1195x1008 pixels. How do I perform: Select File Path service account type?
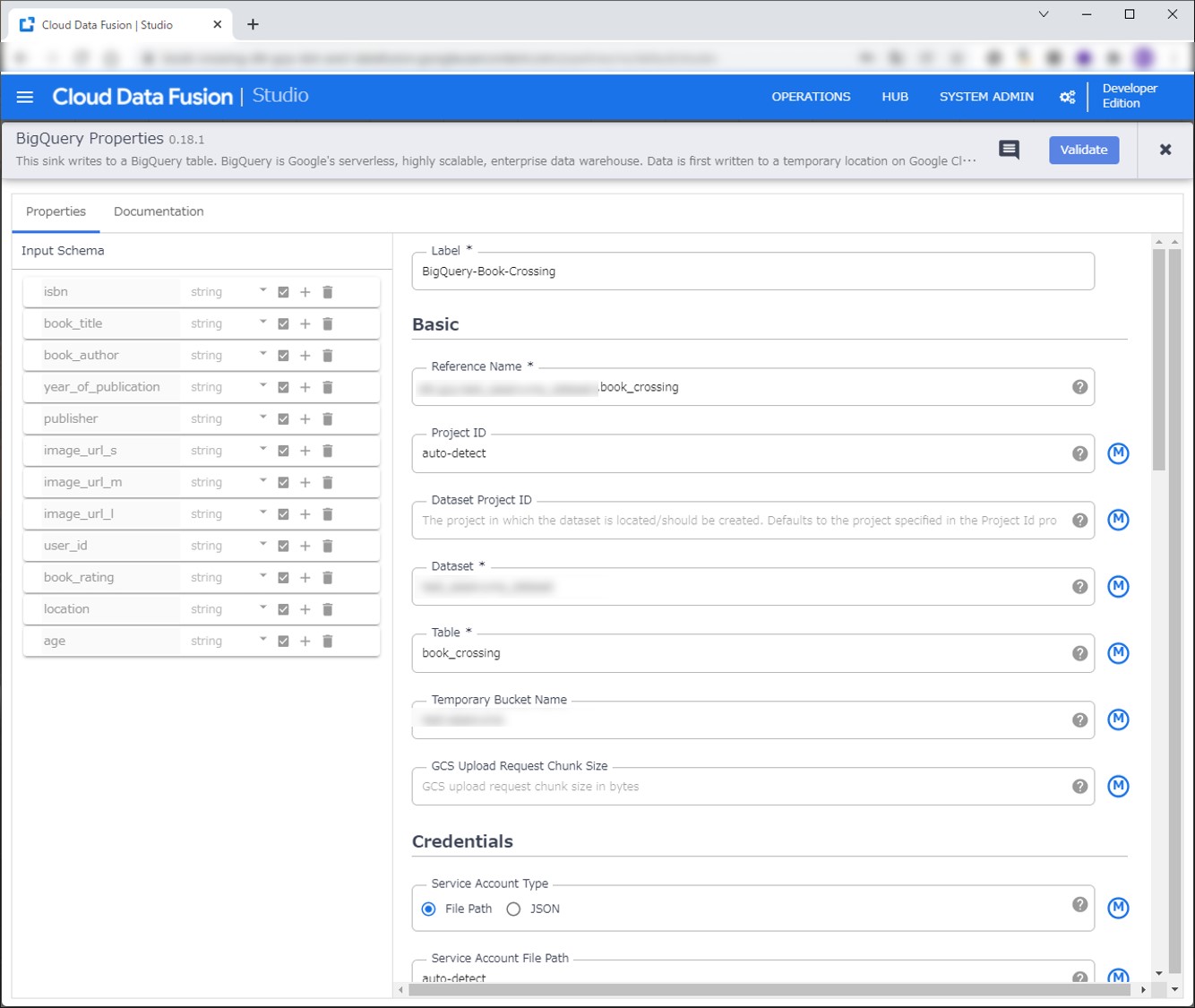click(429, 909)
